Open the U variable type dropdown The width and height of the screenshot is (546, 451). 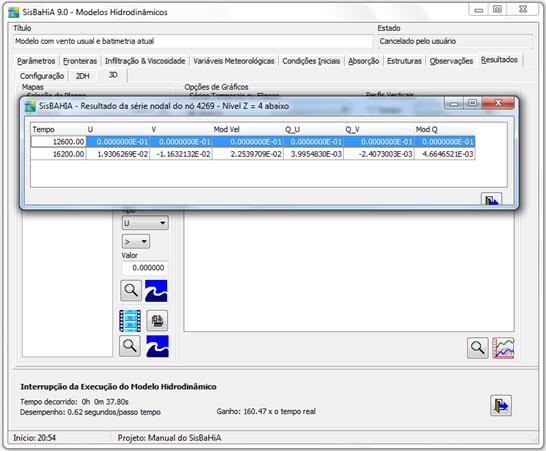(145, 223)
